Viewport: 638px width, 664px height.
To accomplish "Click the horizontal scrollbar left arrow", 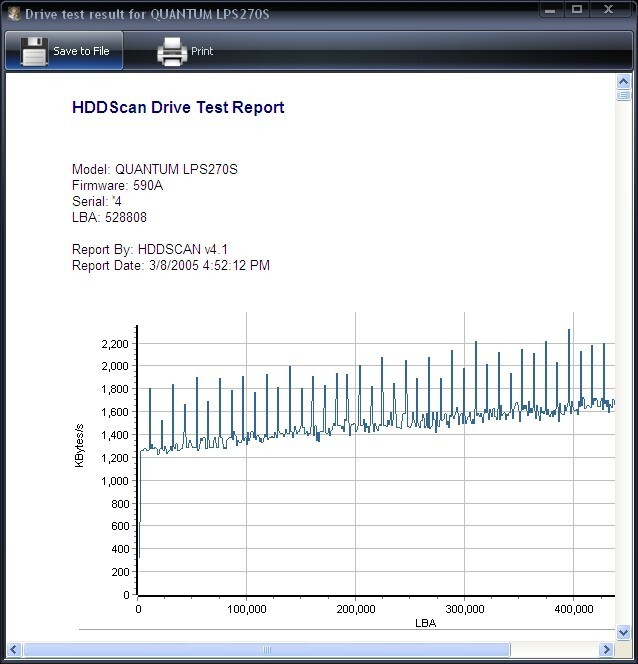I will click(14, 649).
